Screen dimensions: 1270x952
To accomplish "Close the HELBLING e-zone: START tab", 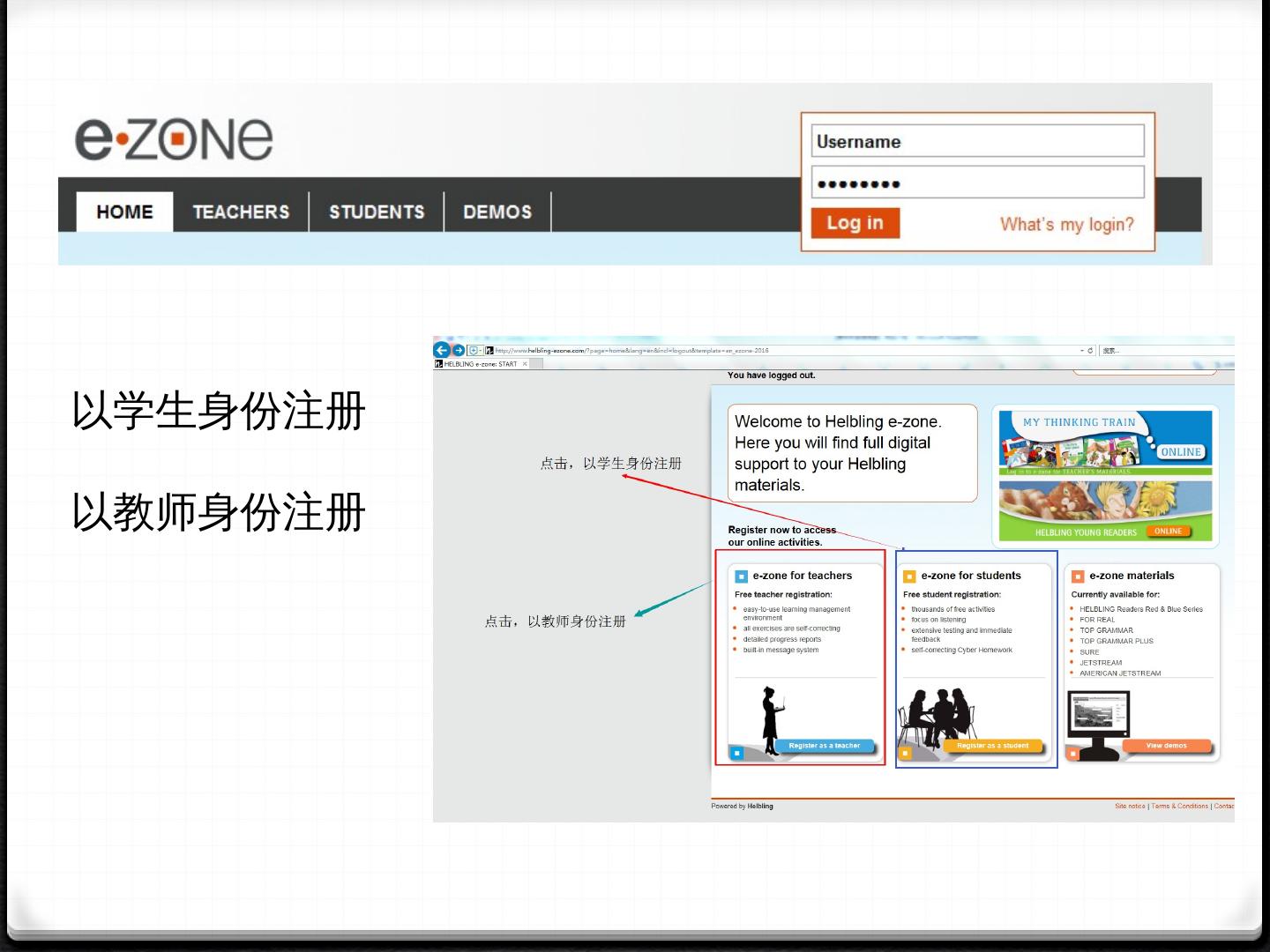I will click(x=526, y=364).
